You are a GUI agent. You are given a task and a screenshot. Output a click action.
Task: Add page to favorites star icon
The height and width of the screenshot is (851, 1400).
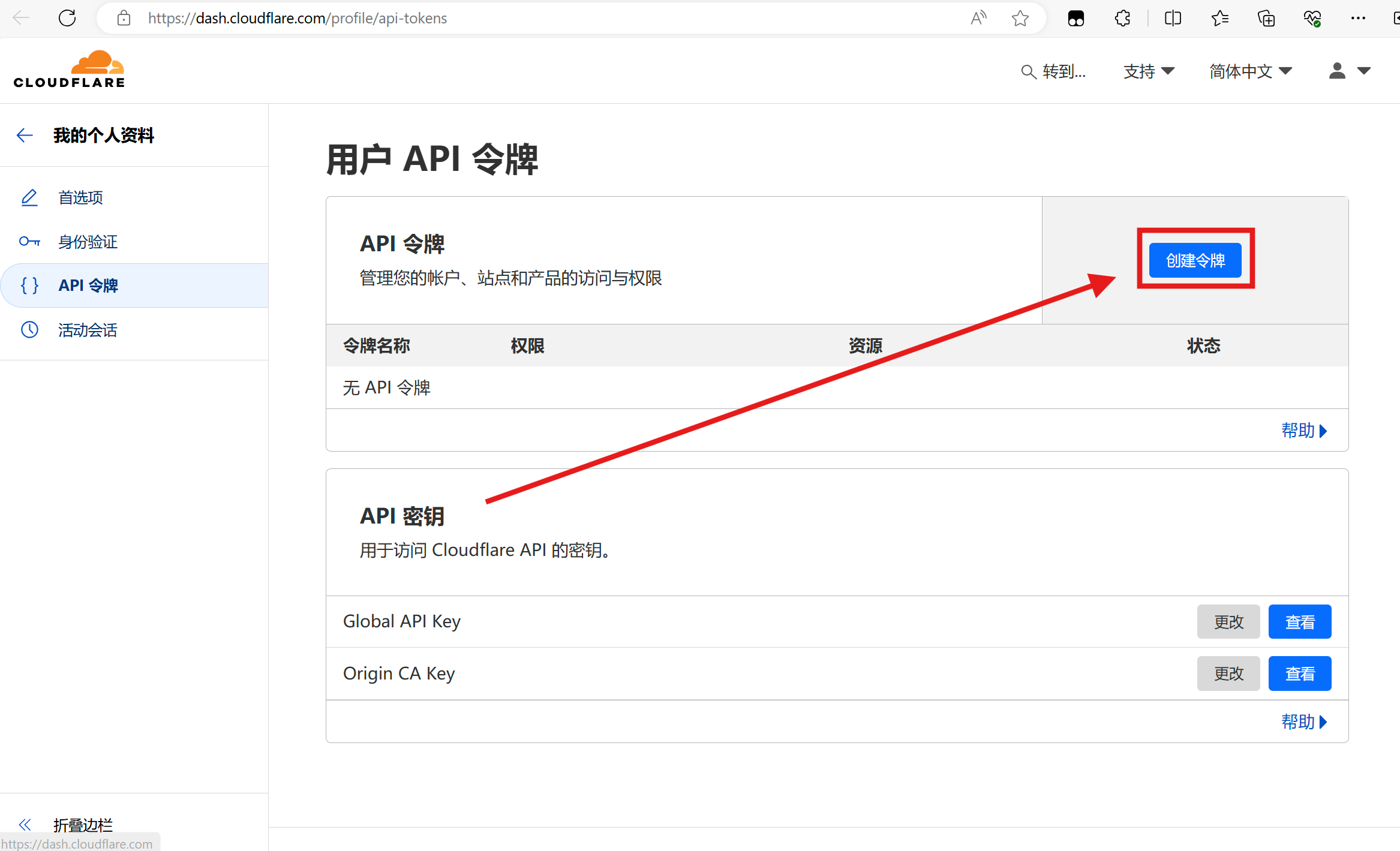tap(1020, 19)
